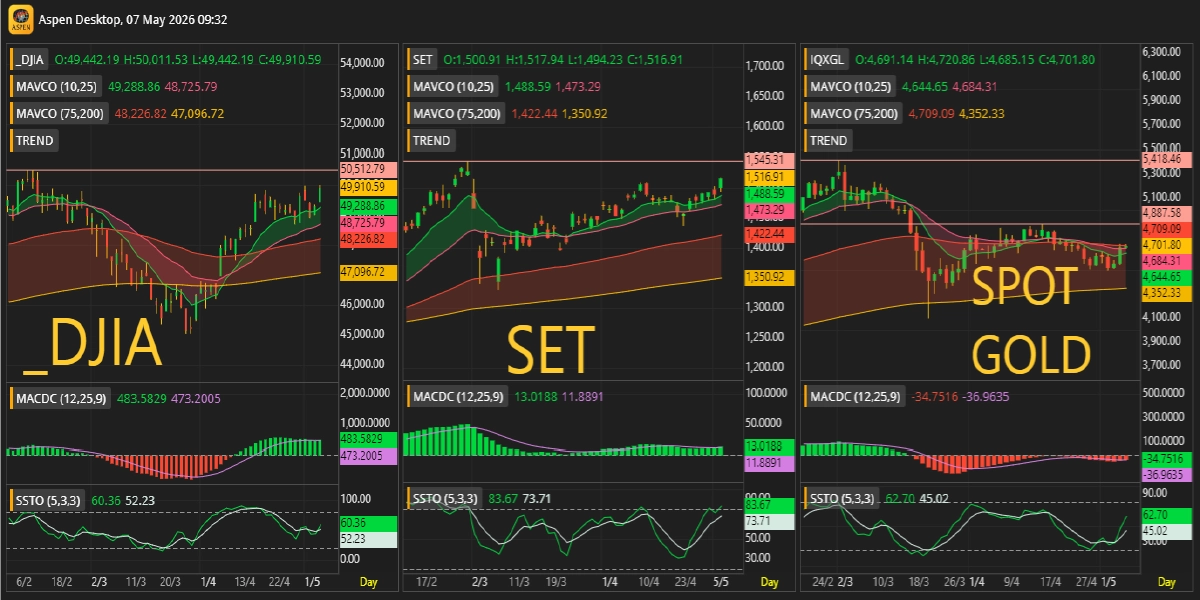Click MACDC (12,25,9) label in gold panel

[x=854, y=397]
